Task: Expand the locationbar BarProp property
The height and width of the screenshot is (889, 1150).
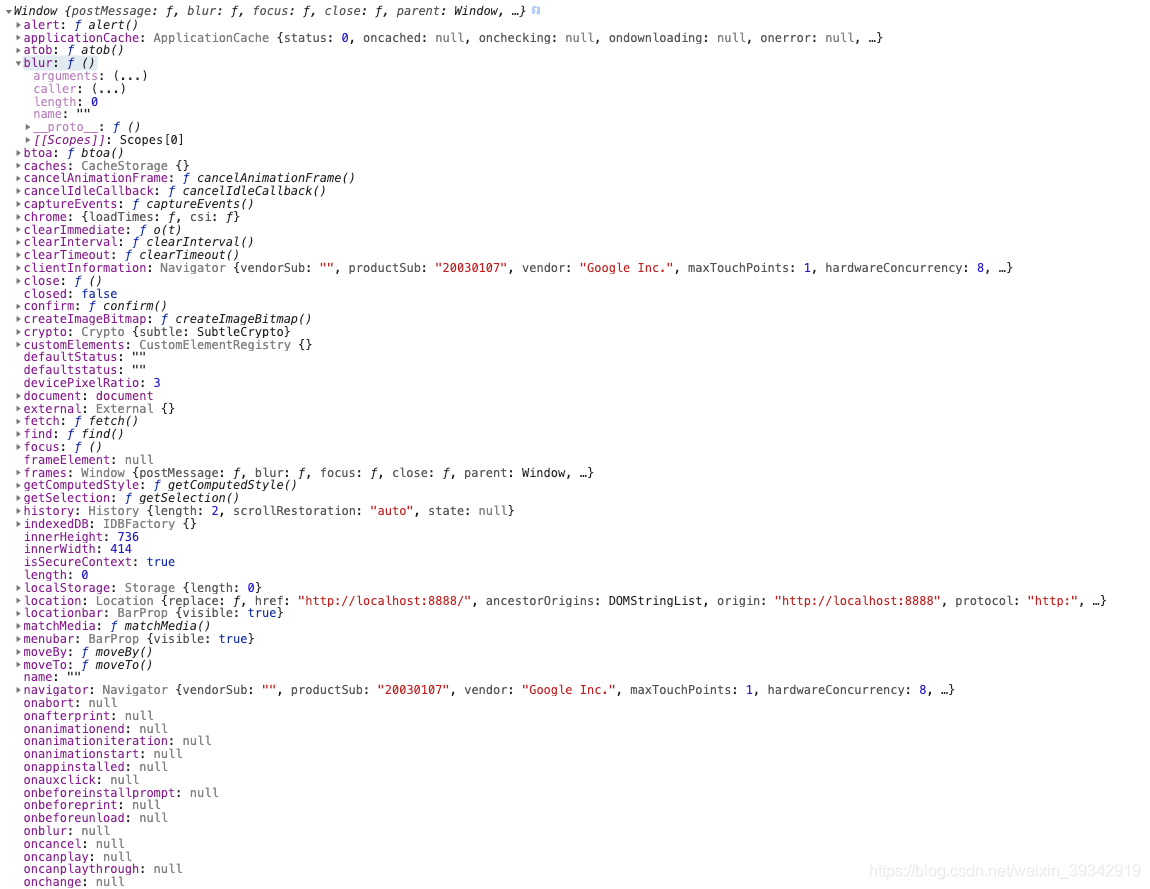Action: tap(18, 613)
